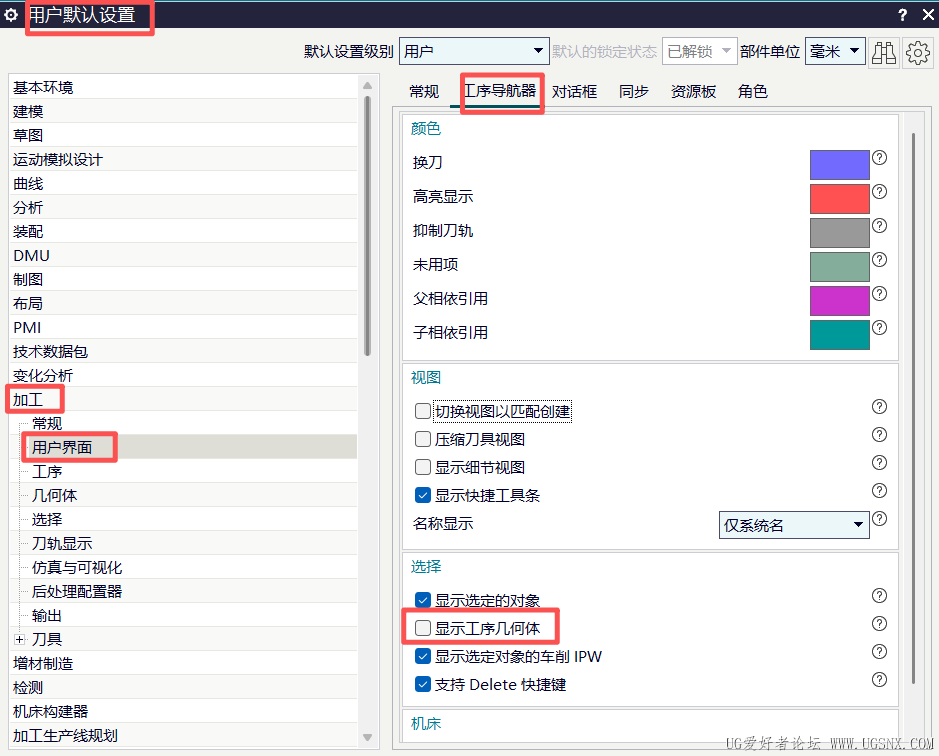Switch to the 同步 tab
939x756 pixels.
pyautogui.click(x=634, y=92)
